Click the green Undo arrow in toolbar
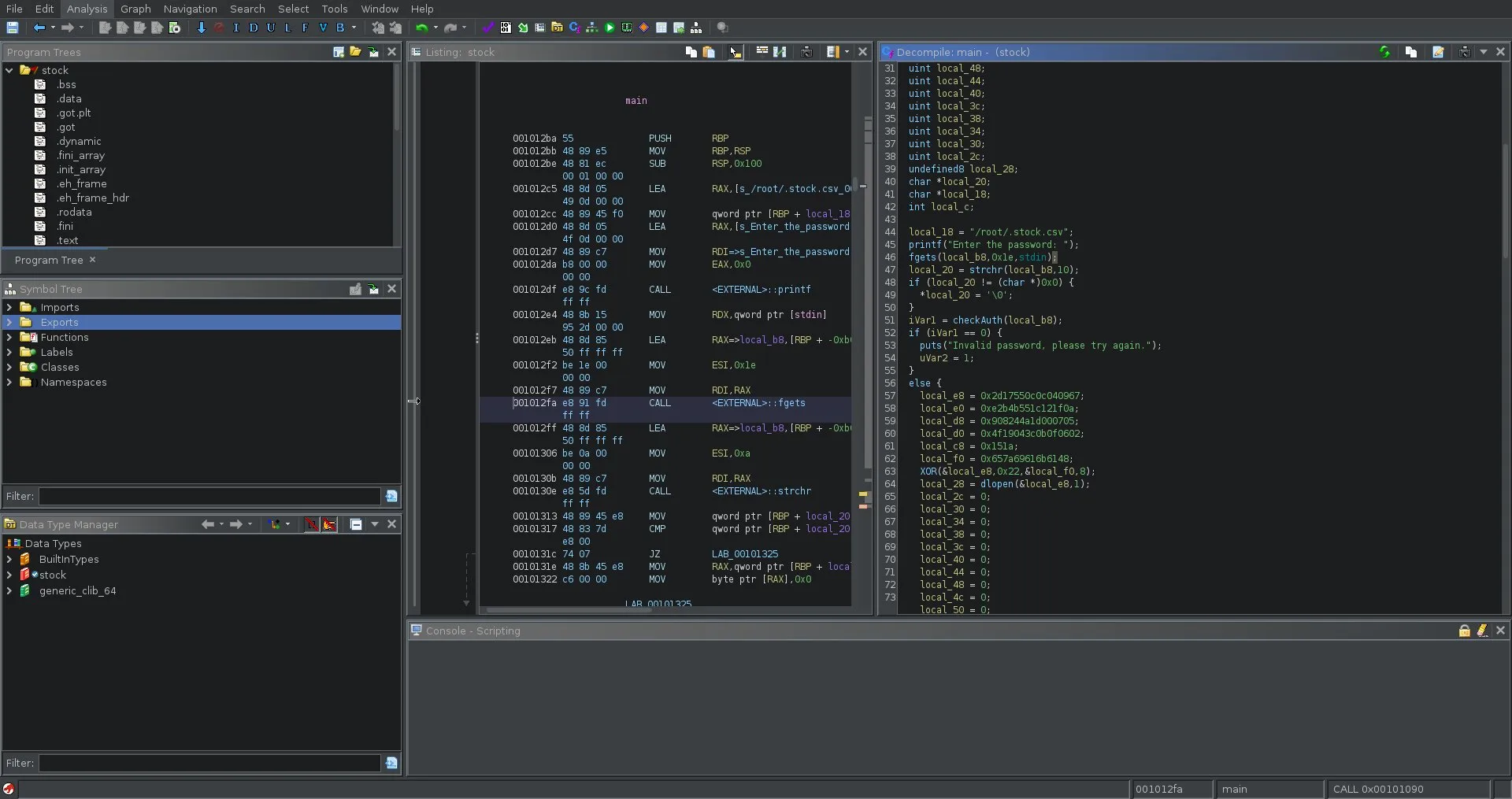 pyautogui.click(x=422, y=28)
